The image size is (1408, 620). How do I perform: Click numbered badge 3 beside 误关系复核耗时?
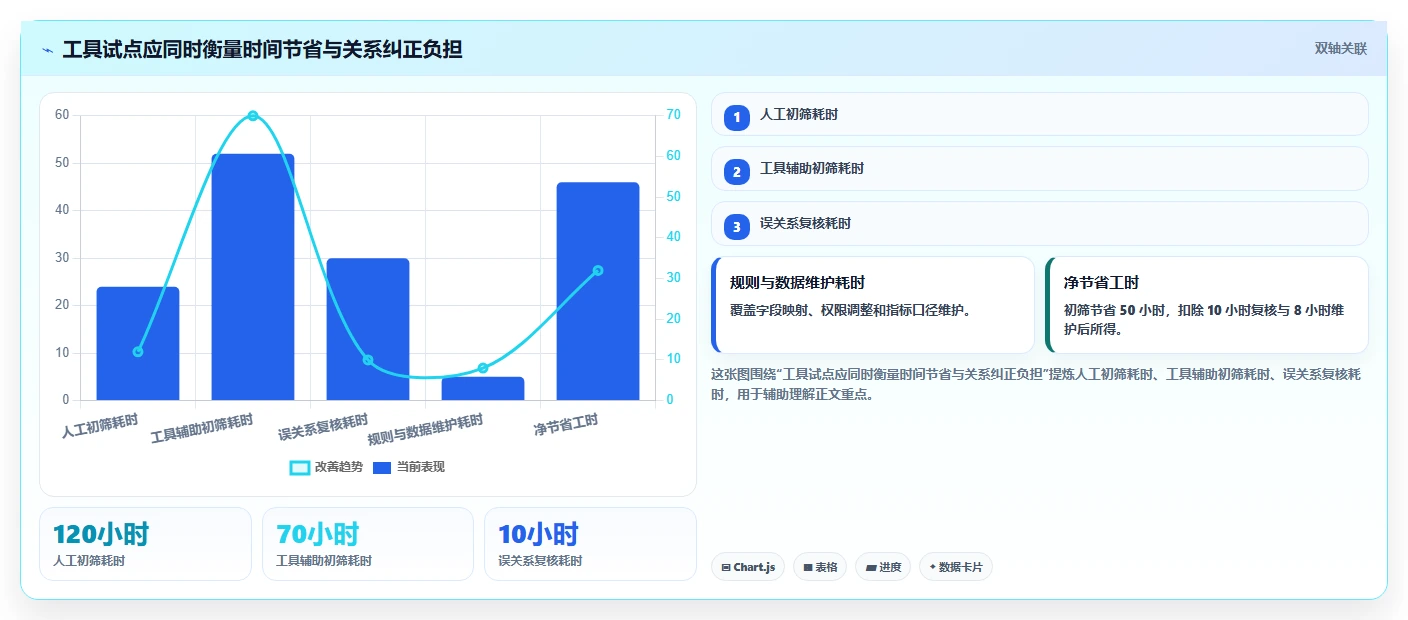(737, 227)
